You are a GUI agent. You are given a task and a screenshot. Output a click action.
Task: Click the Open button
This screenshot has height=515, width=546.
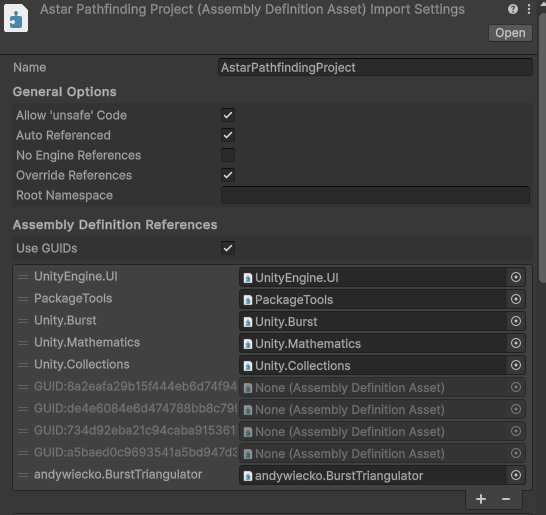[510, 33]
